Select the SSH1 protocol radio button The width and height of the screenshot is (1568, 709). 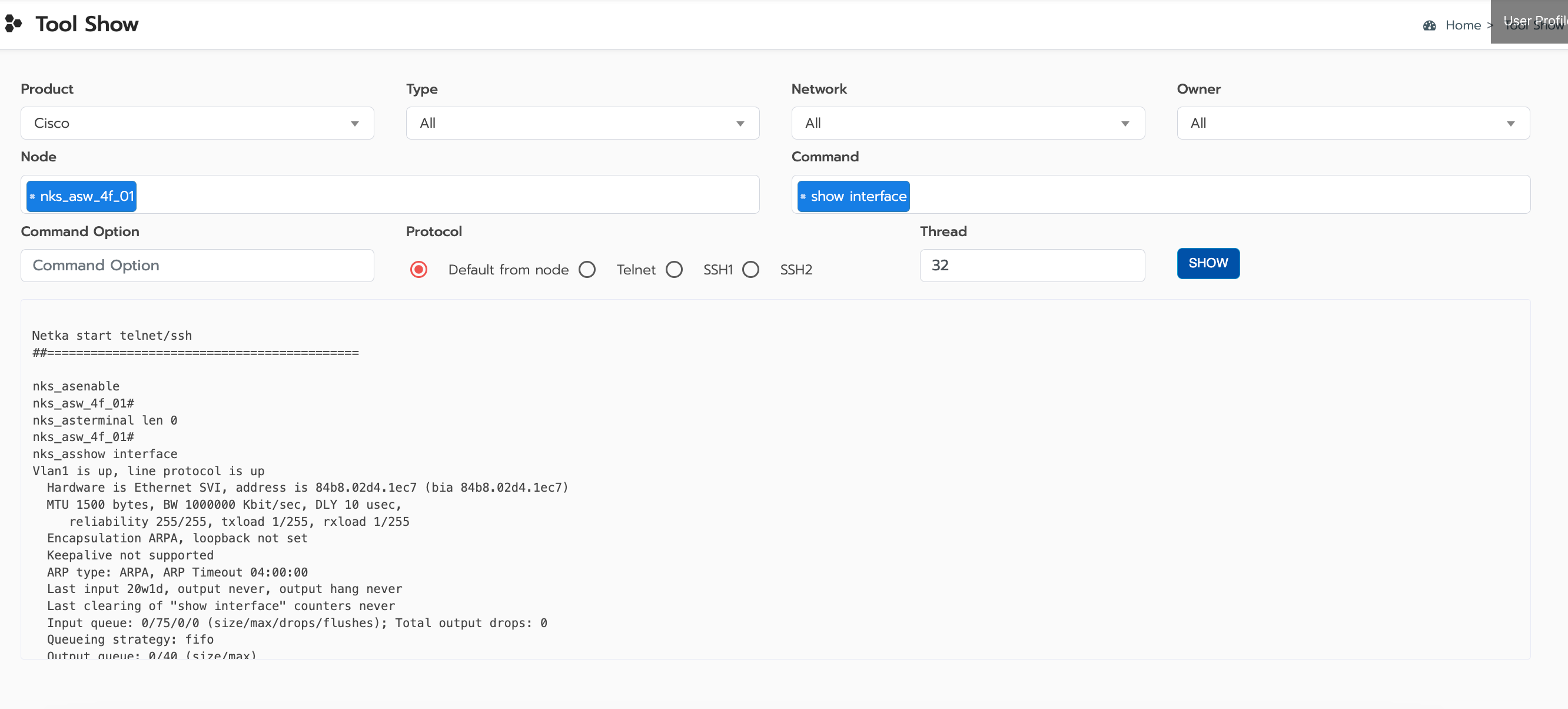674,269
